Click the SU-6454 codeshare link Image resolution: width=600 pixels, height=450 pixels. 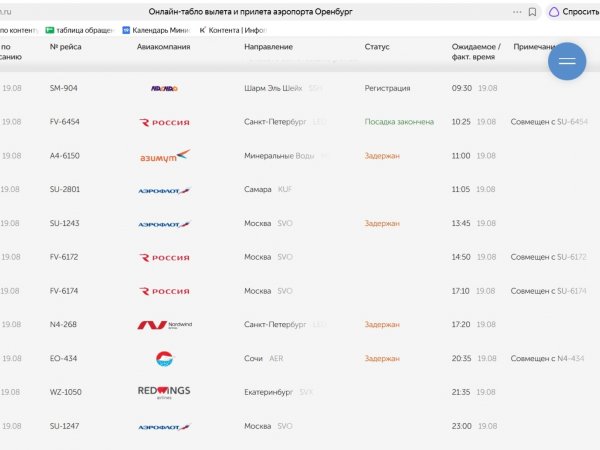coord(572,122)
